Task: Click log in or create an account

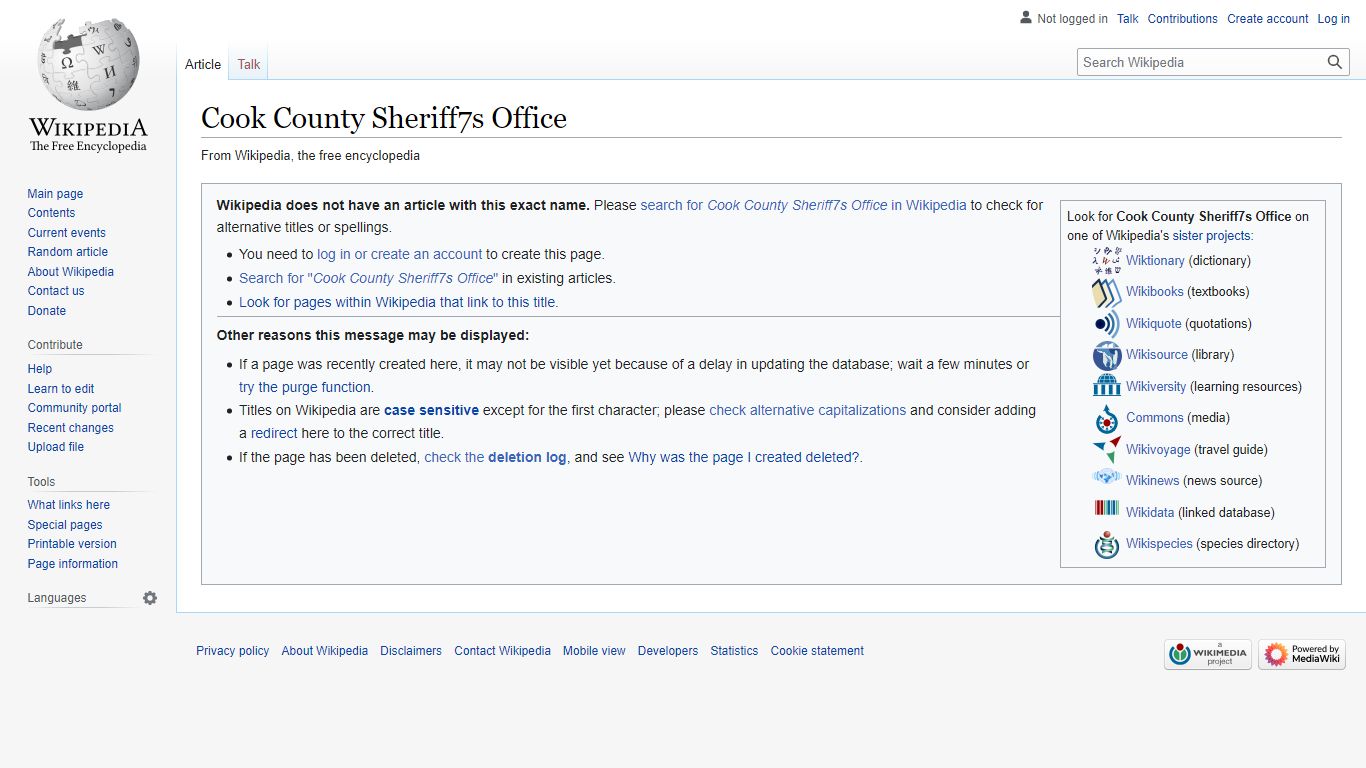Action: (400, 254)
